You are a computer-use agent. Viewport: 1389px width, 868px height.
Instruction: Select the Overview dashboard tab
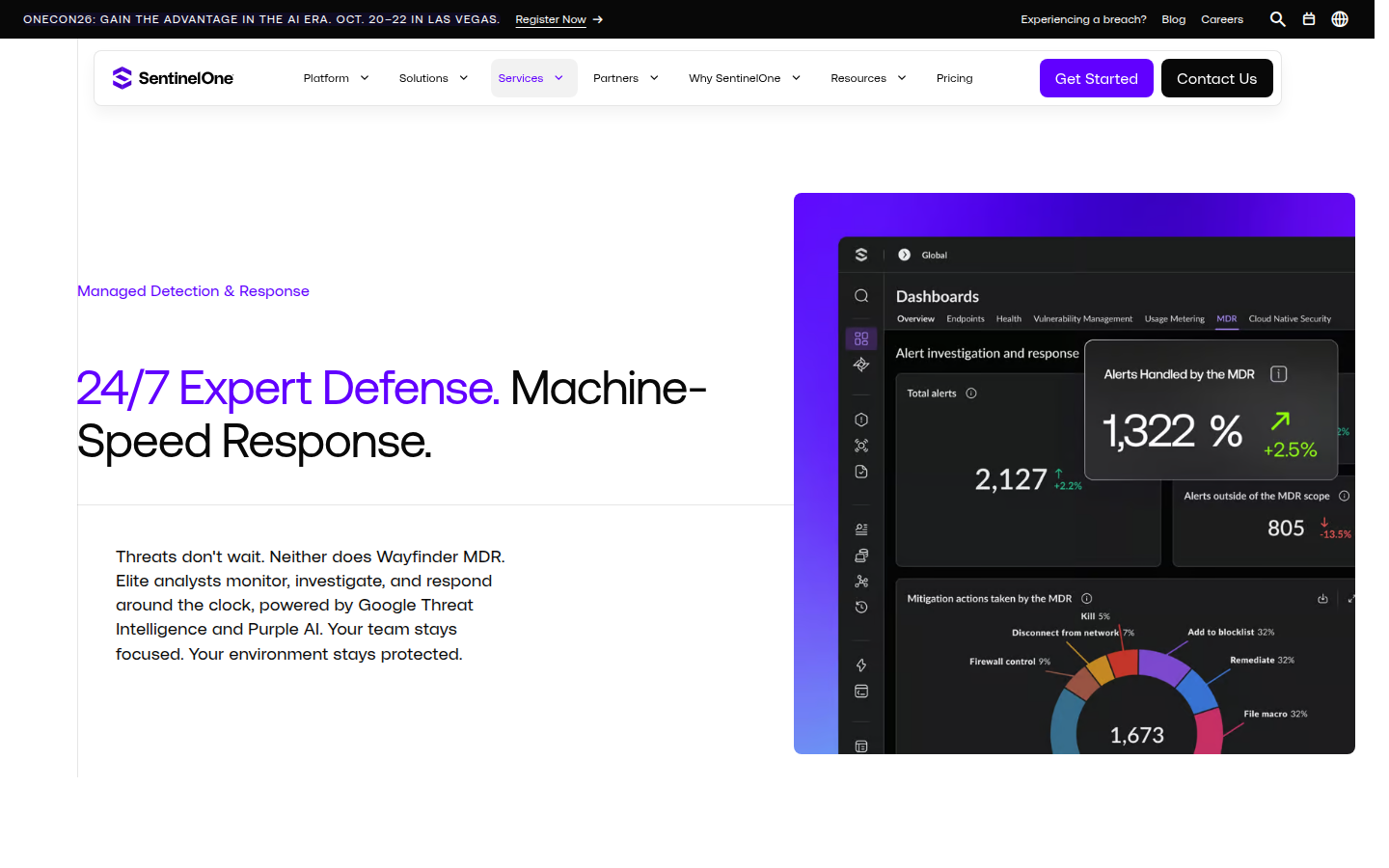click(915, 319)
